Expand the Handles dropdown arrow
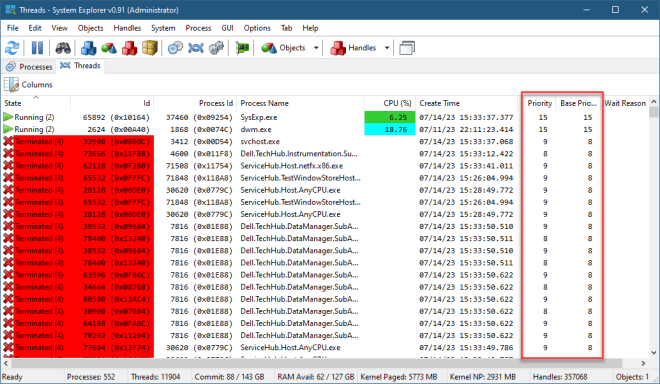 (x=387, y=48)
